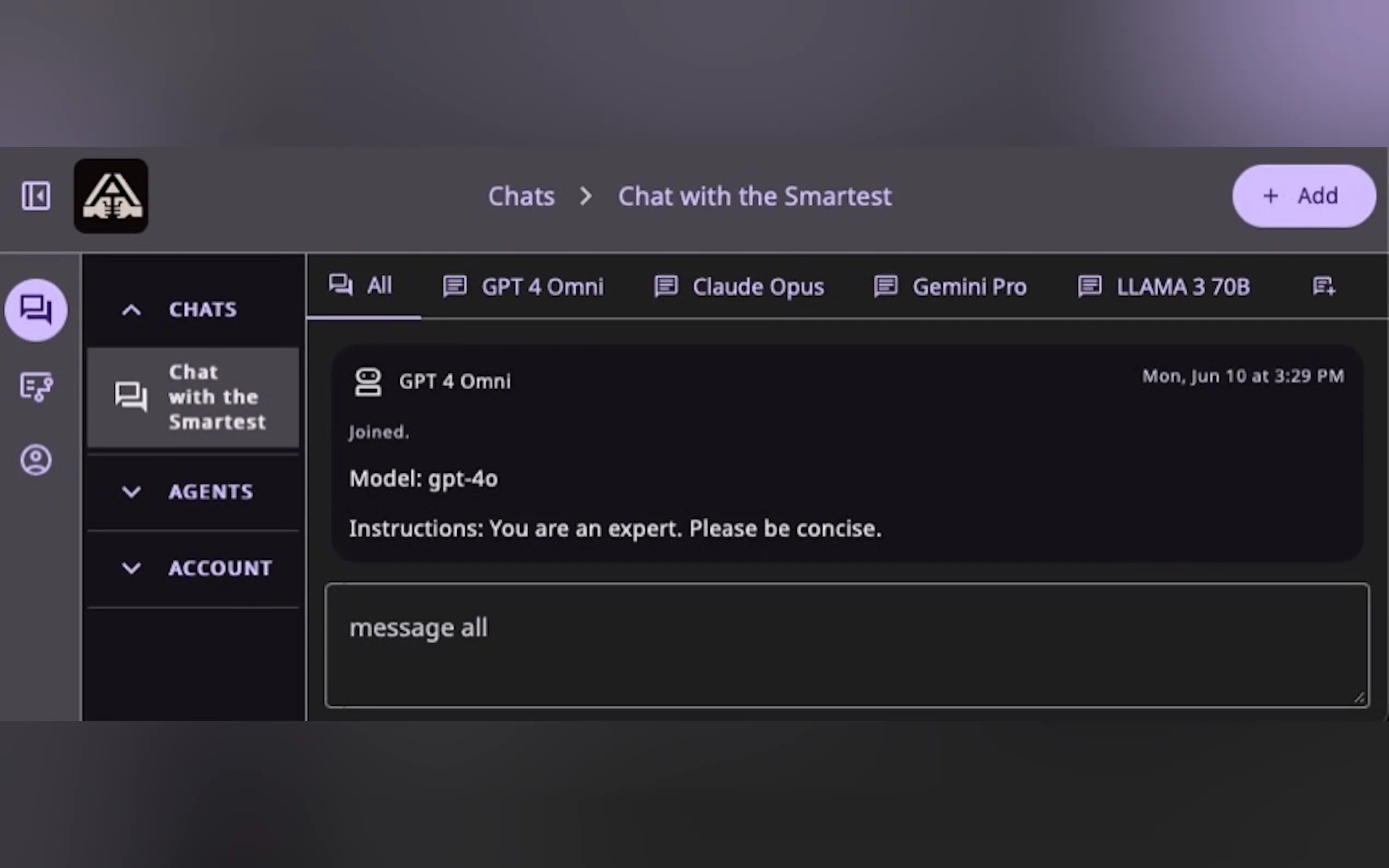Switch to the GPT 4 Omni tab
The width and height of the screenshot is (1389, 868).
point(524,286)
